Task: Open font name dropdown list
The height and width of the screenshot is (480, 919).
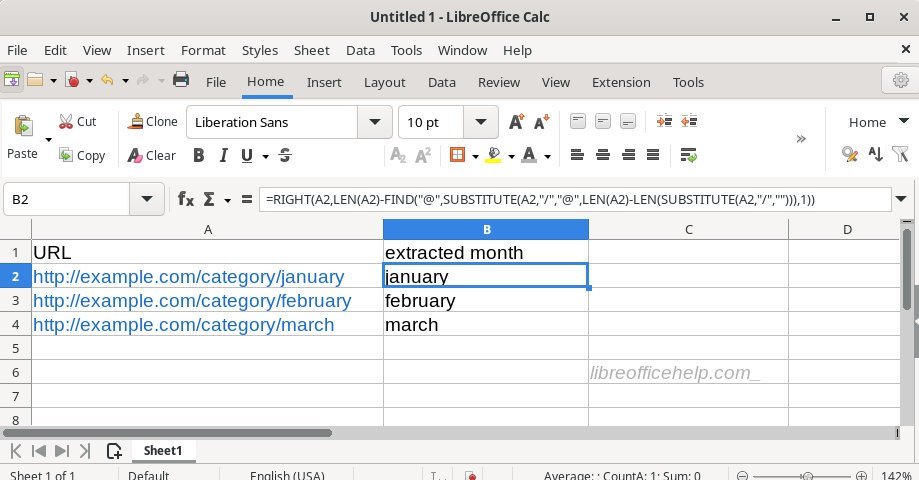Action: click(375, 122)
